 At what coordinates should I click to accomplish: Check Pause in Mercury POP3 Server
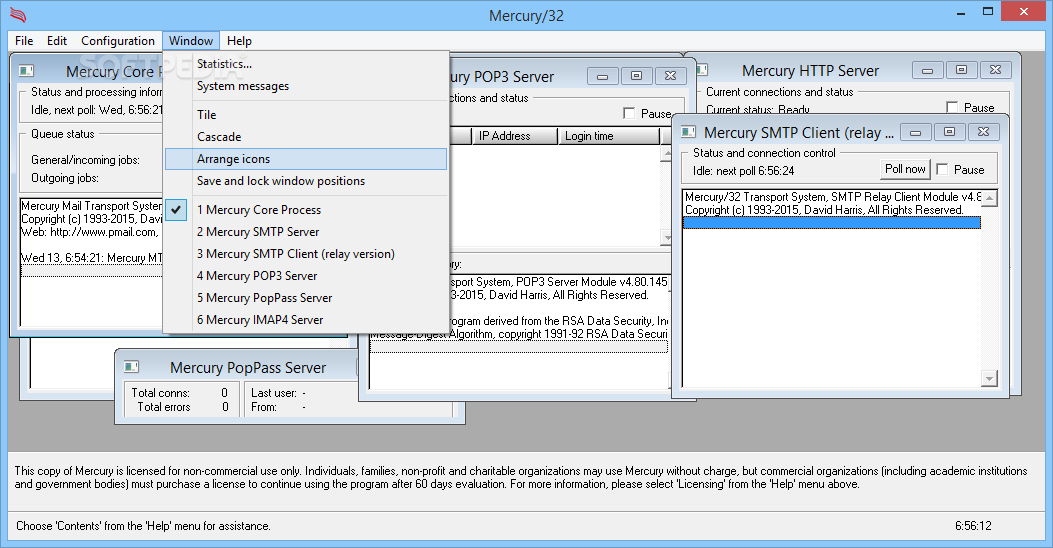pos(629,113)
